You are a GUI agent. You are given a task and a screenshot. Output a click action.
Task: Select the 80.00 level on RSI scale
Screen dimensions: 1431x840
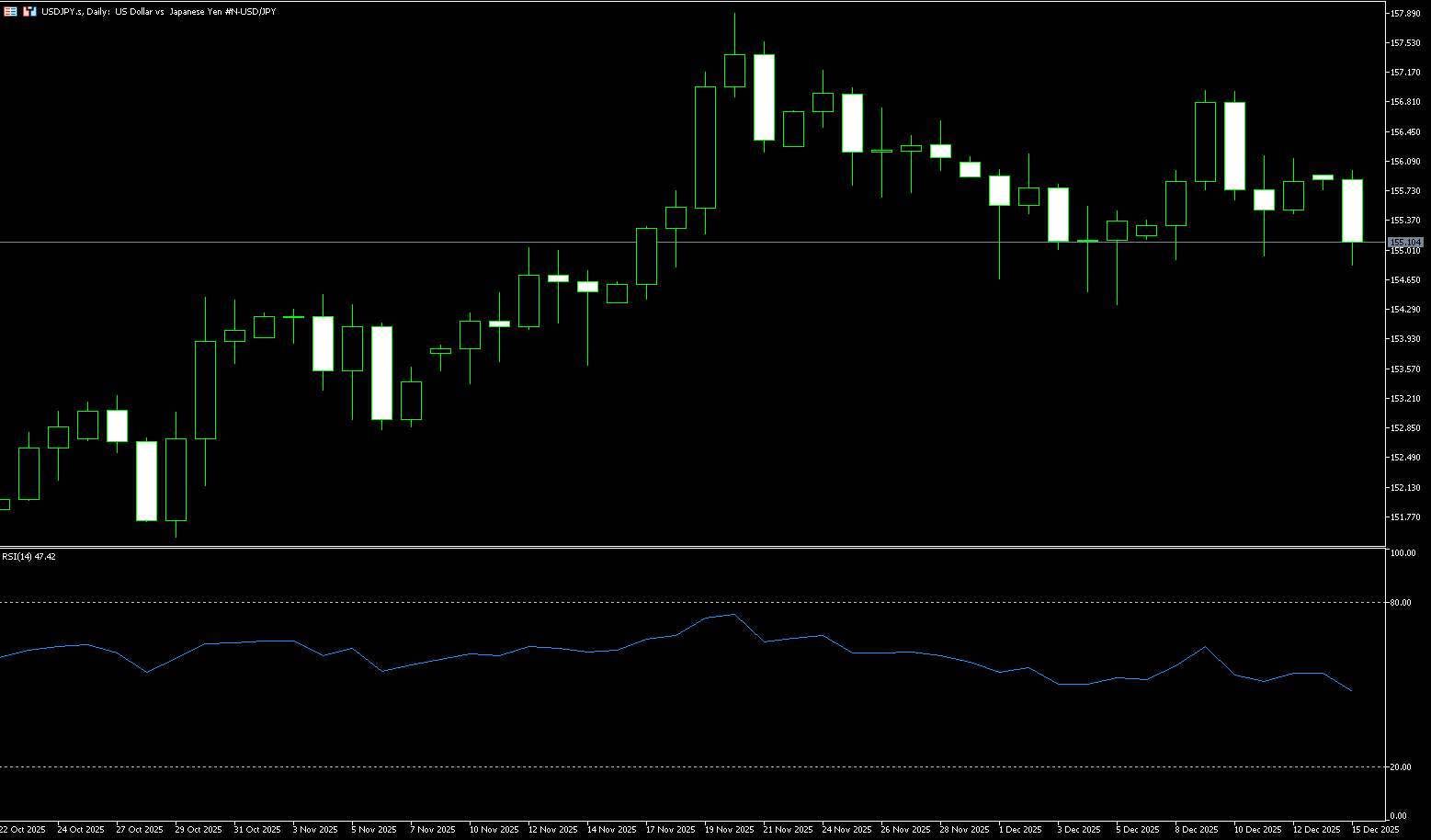click(x=1402, y=603)
